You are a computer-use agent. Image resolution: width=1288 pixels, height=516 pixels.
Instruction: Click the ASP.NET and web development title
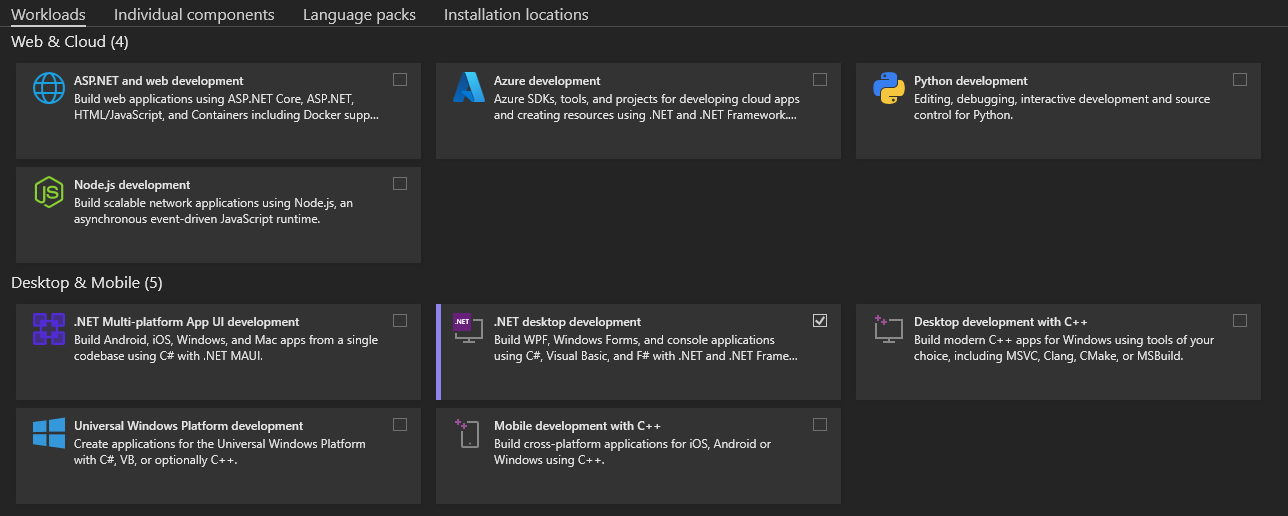159,81
